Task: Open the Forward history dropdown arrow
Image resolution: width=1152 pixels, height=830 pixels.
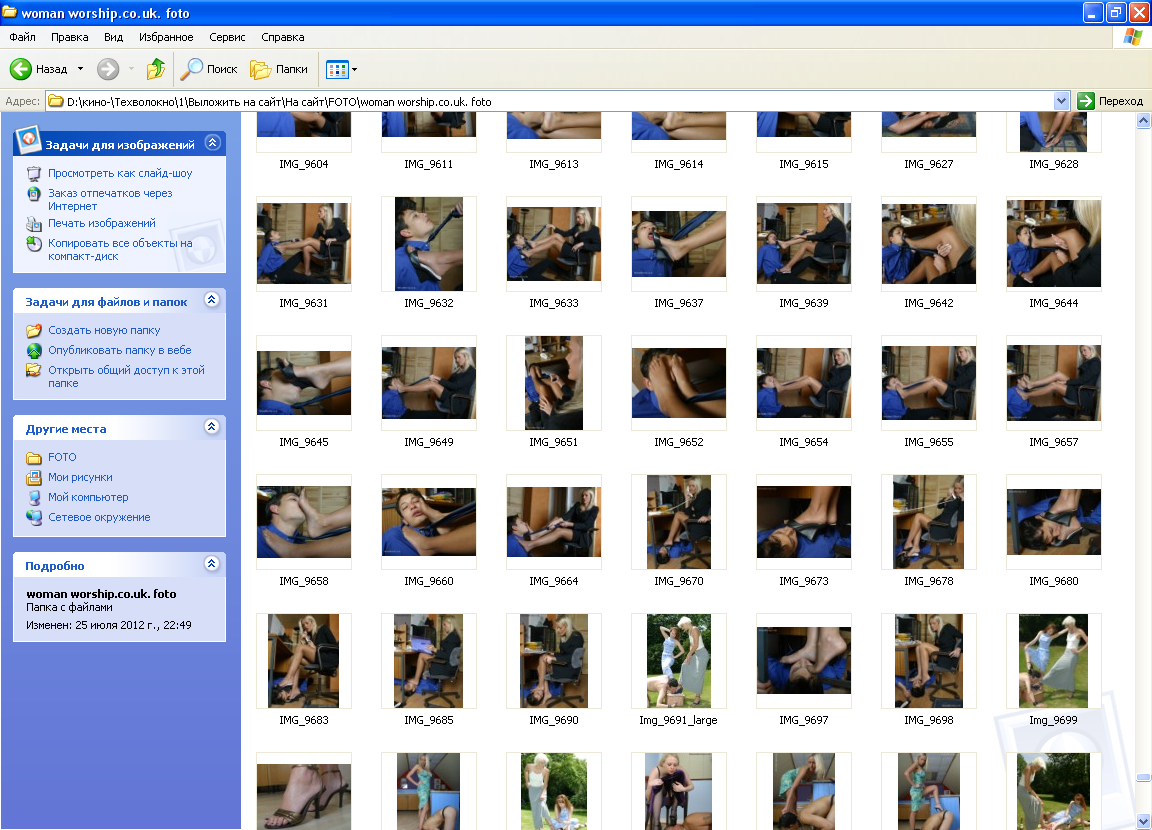Action: [132, 69]
